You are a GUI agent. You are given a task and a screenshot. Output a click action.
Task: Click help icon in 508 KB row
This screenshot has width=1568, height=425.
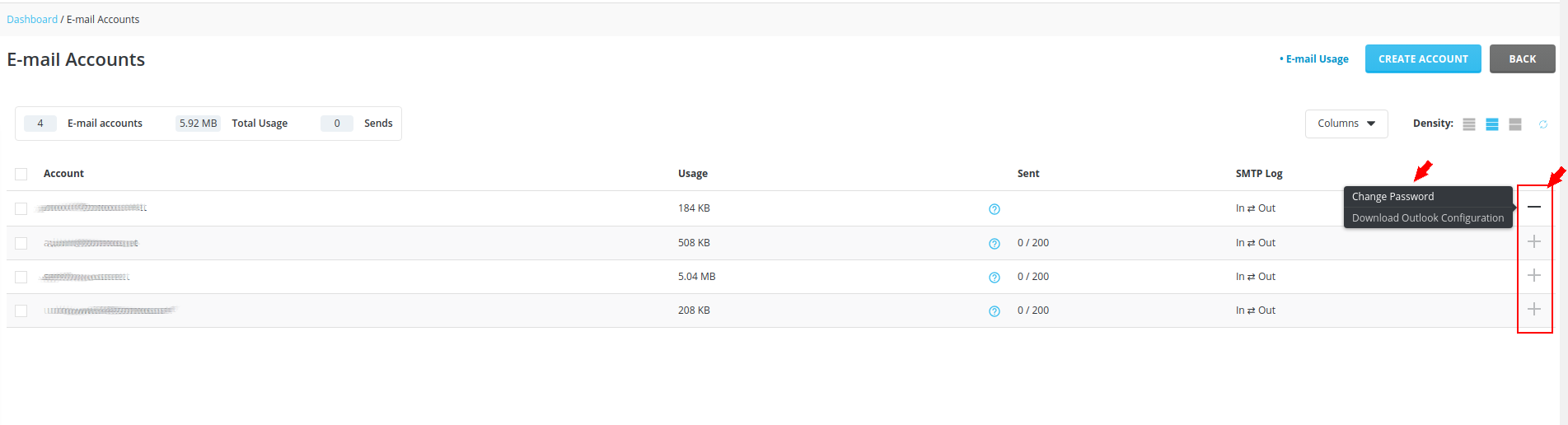(x=994, y=244)
